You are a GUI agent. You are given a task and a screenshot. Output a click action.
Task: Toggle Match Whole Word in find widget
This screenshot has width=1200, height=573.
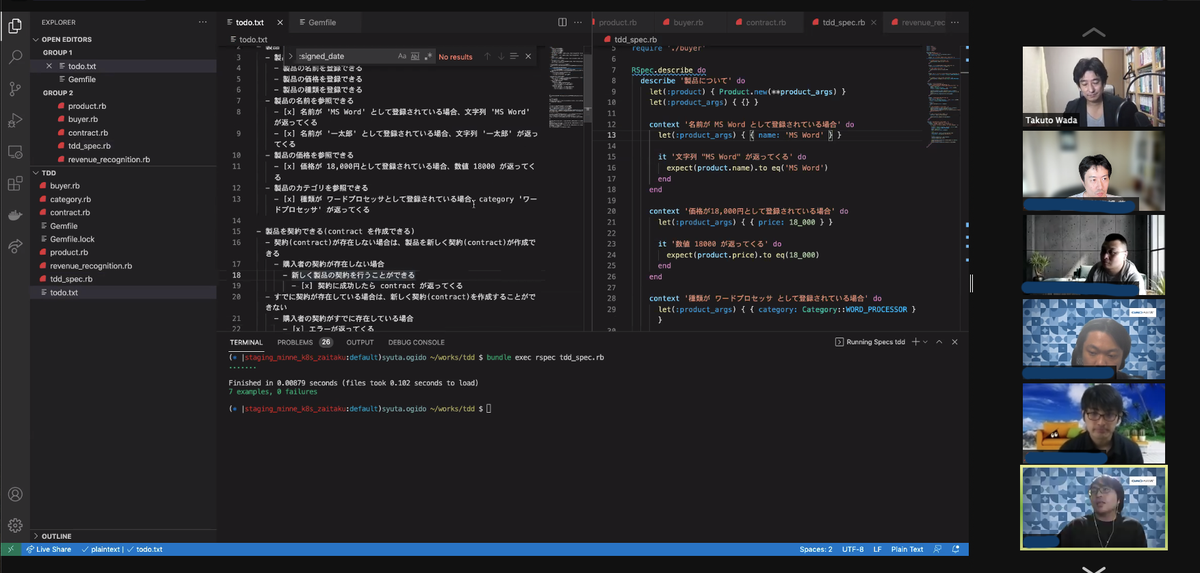tap(416, 57)
